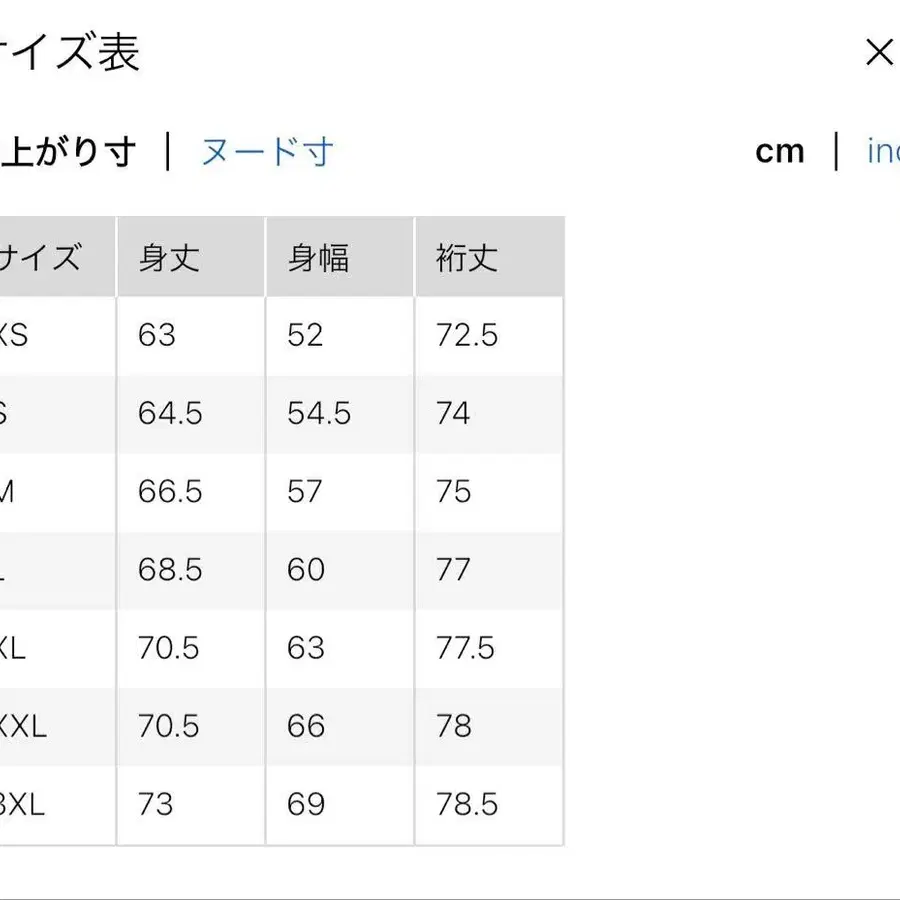Display measurements in cm

coord(780,151)
